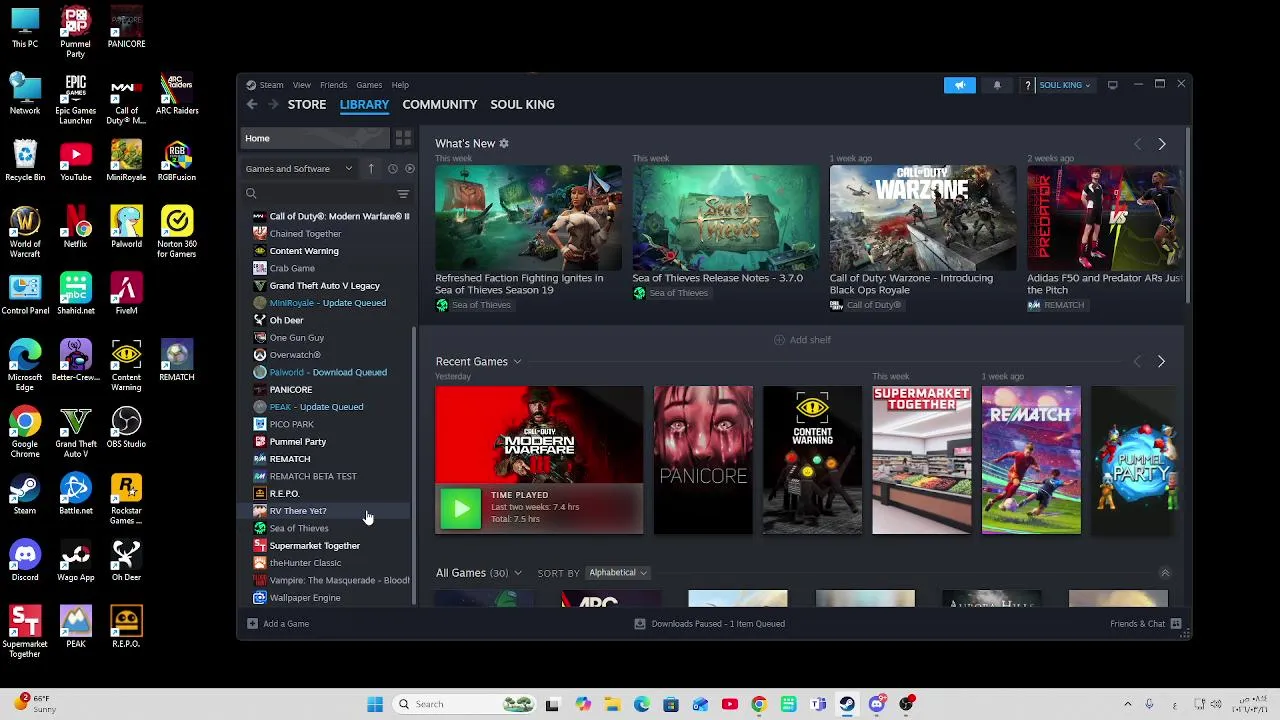Open Games and Software filter dropdown
The image size is (1280, 720).
point(299,168)
